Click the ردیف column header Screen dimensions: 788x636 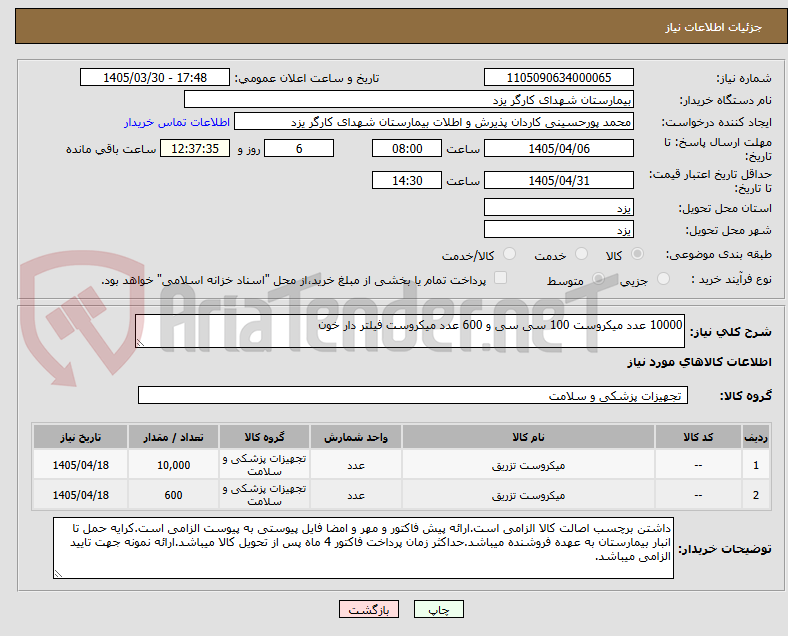click(x=755, y=437)
